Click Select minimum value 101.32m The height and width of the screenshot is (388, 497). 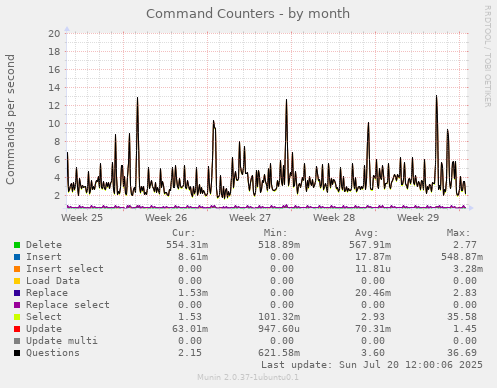point(279,317)
